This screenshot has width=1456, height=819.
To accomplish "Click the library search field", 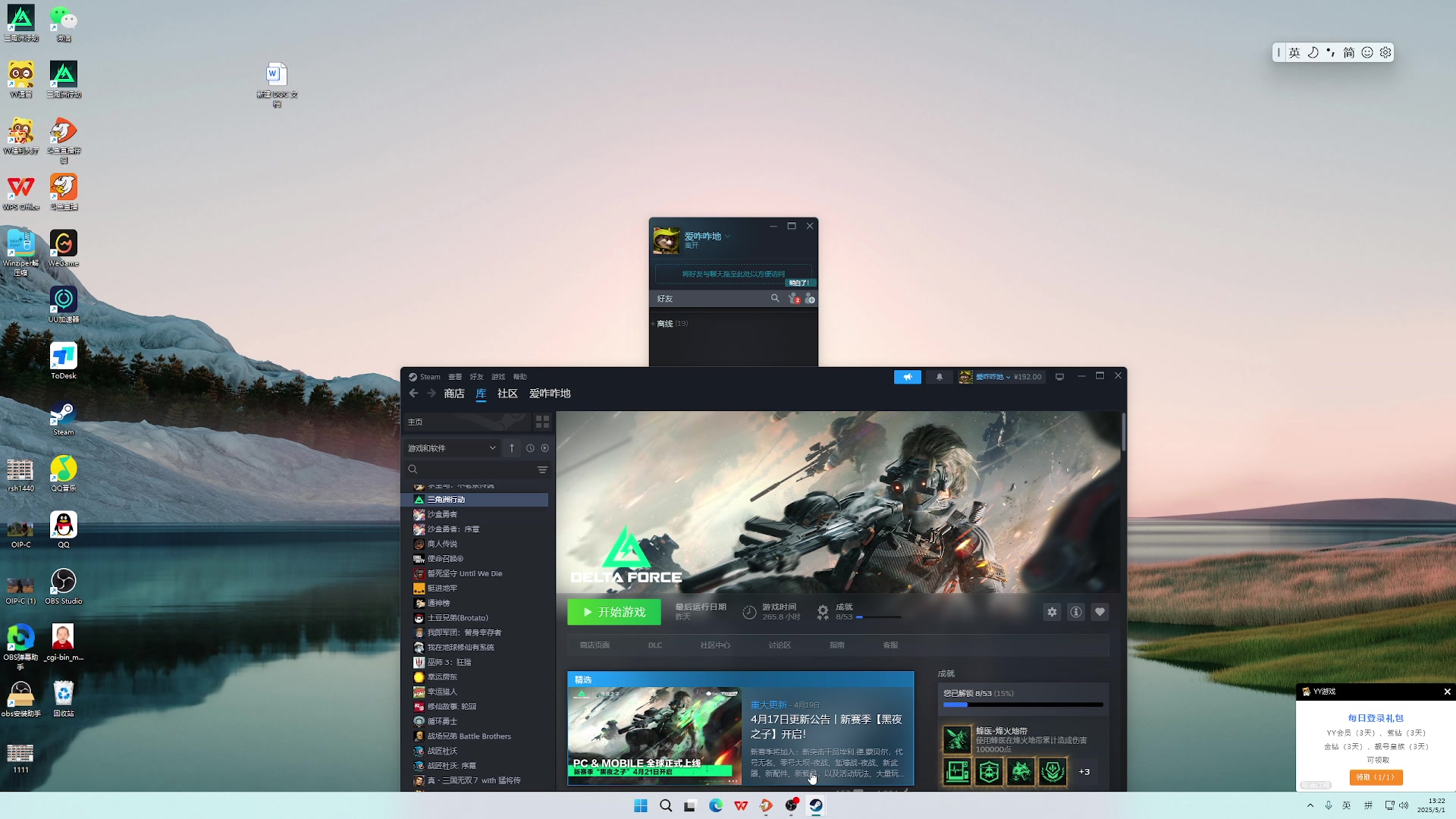I will [x=470, y=470].
